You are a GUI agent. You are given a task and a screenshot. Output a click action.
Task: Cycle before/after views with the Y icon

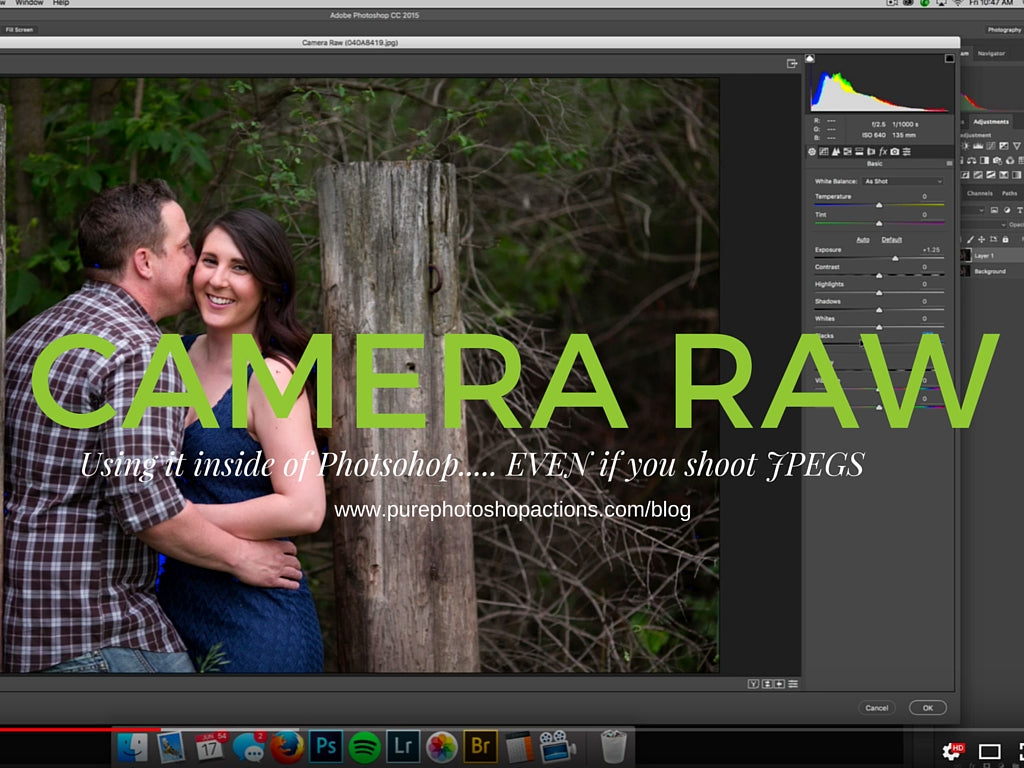click(753, 684)
